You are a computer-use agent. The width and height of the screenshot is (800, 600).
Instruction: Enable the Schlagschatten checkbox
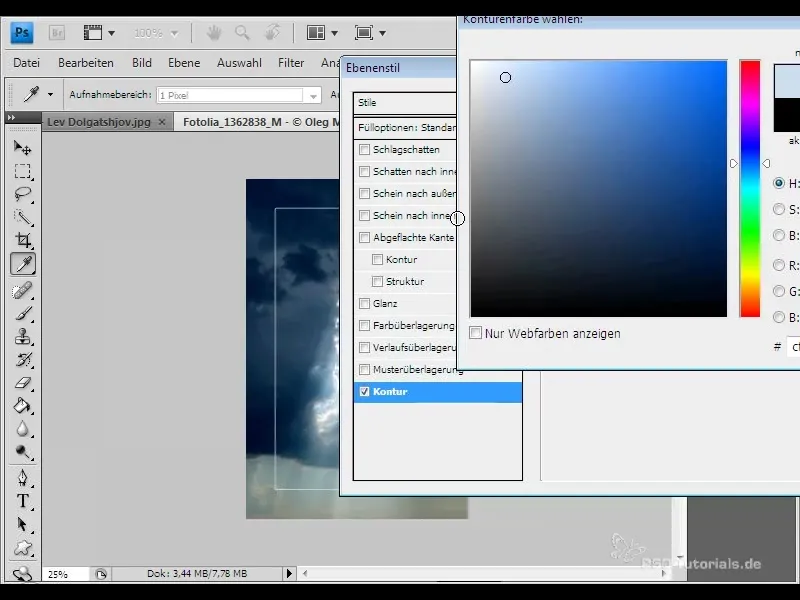[364, 149]
